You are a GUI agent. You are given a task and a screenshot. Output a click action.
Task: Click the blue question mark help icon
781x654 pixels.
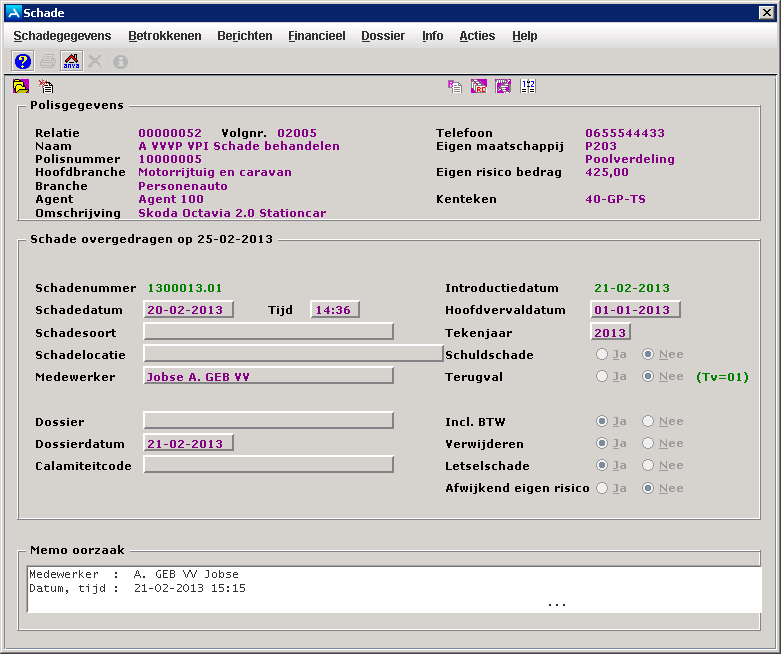(x=22, y=61)
